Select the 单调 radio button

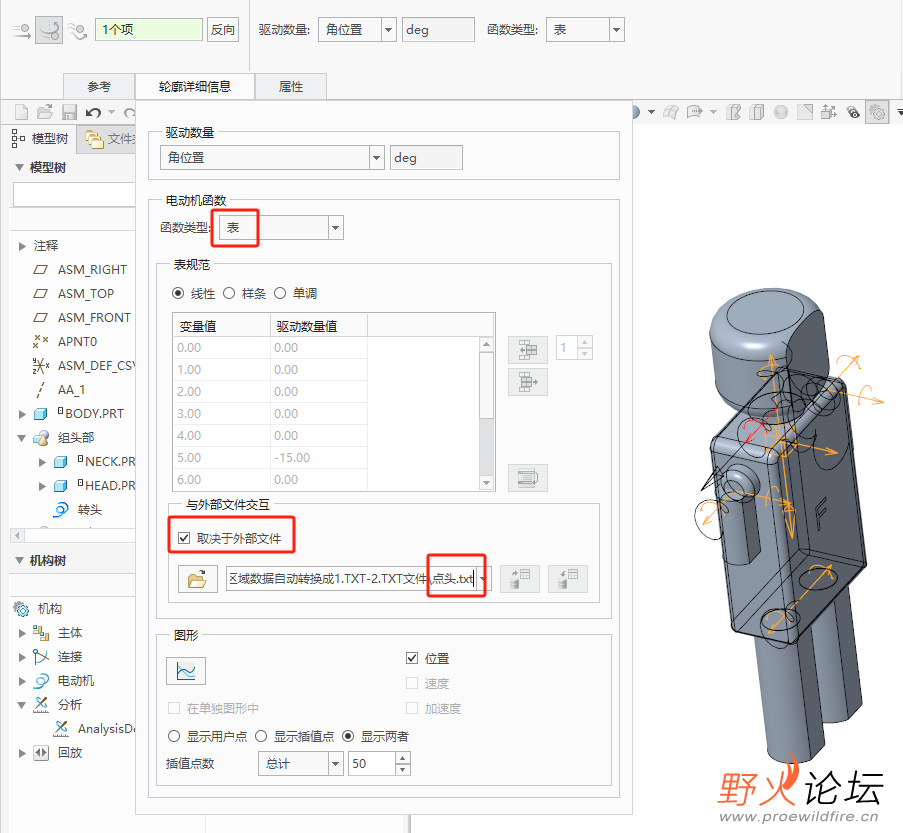click(x=280, y=293)
